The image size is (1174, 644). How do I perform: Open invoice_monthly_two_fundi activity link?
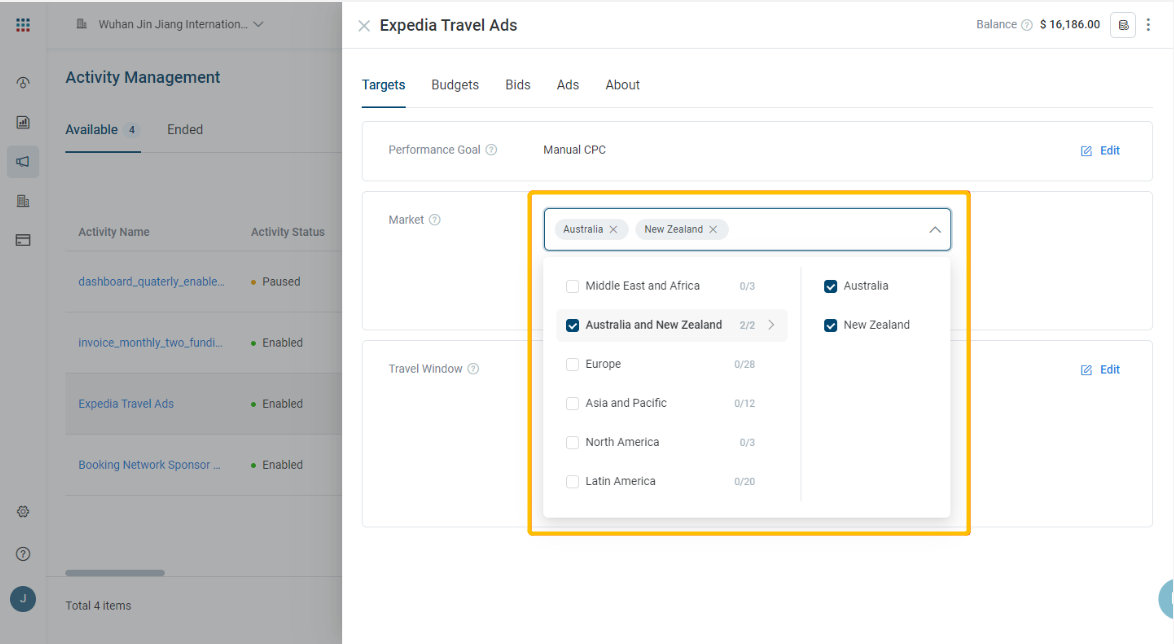(150, 342)
